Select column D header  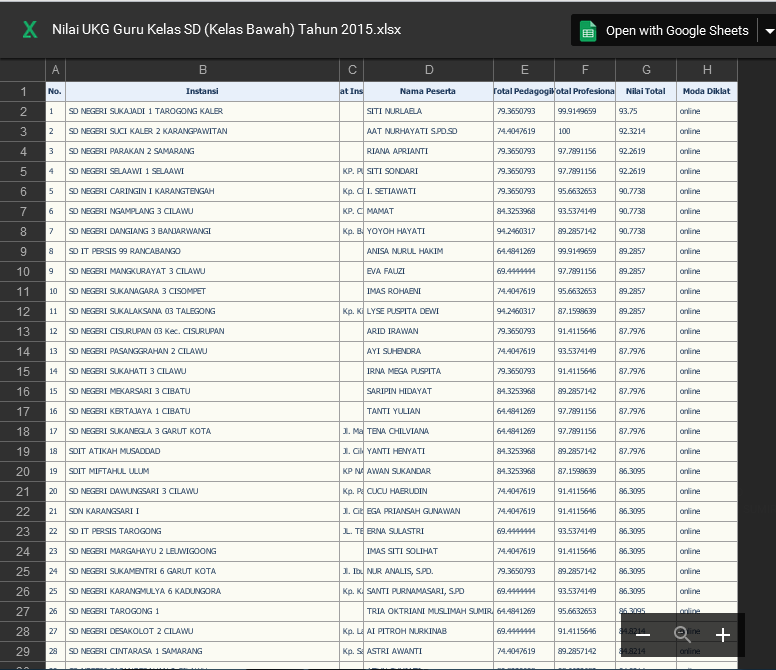pos(429,70)
